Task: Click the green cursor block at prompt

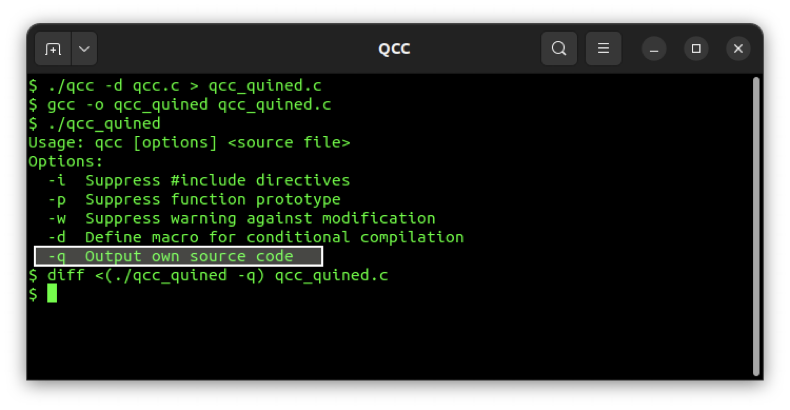Action: tap(52, 293)
